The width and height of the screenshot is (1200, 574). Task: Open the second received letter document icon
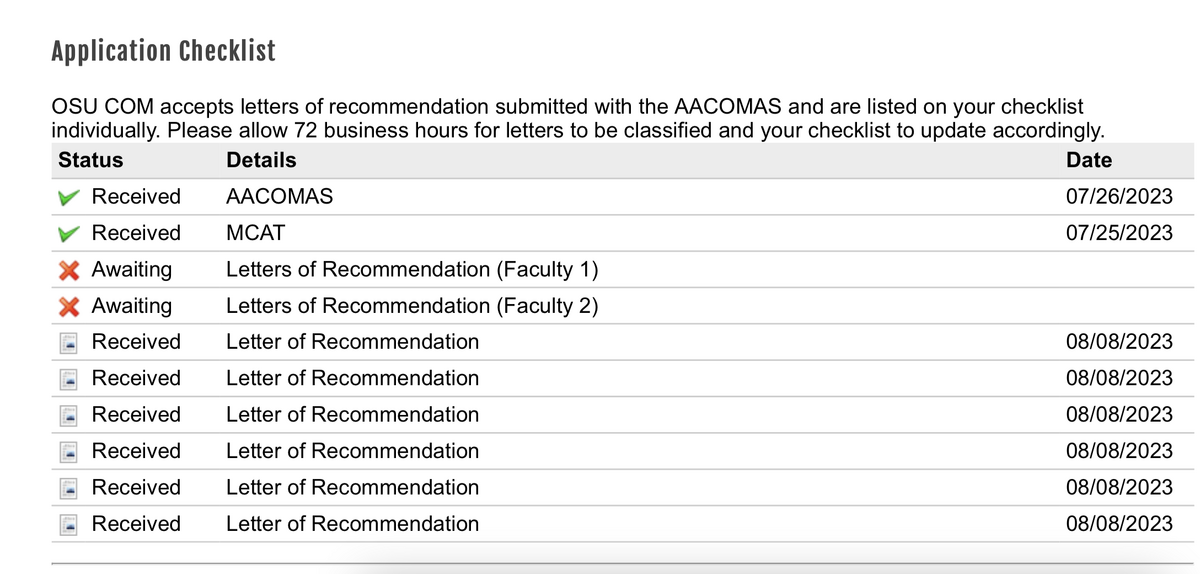(69, 379)
